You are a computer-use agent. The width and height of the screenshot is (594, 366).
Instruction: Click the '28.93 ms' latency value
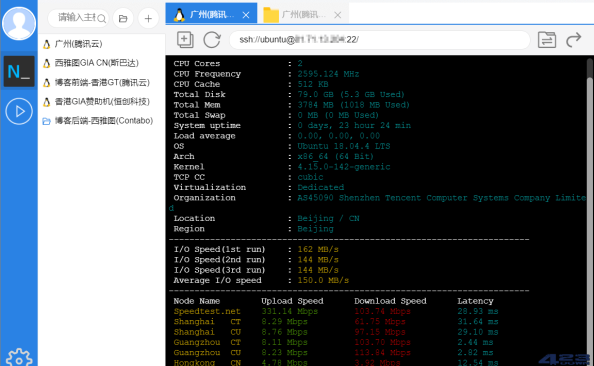click(x=478, y=311)
